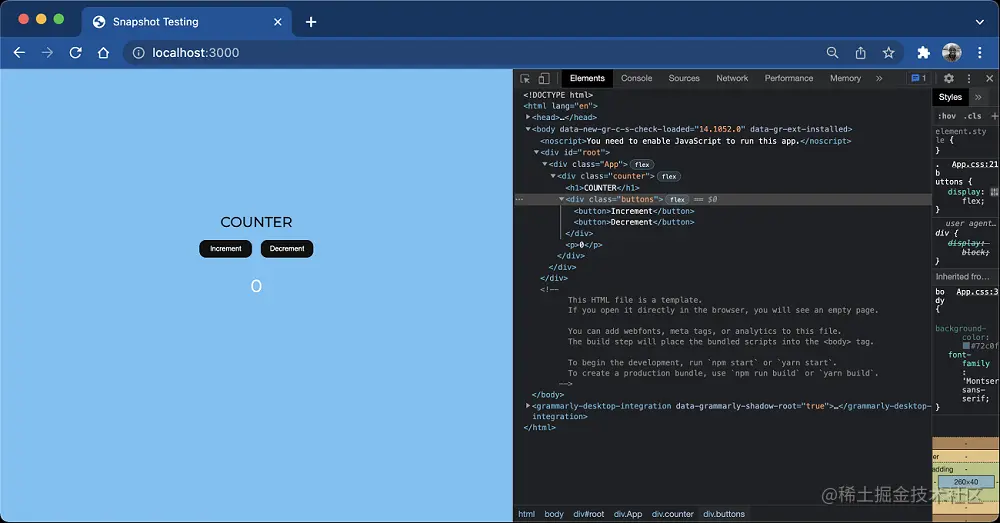1000x523 pixels.
Task: Share this page via share icon
Action: coord(860,53)
